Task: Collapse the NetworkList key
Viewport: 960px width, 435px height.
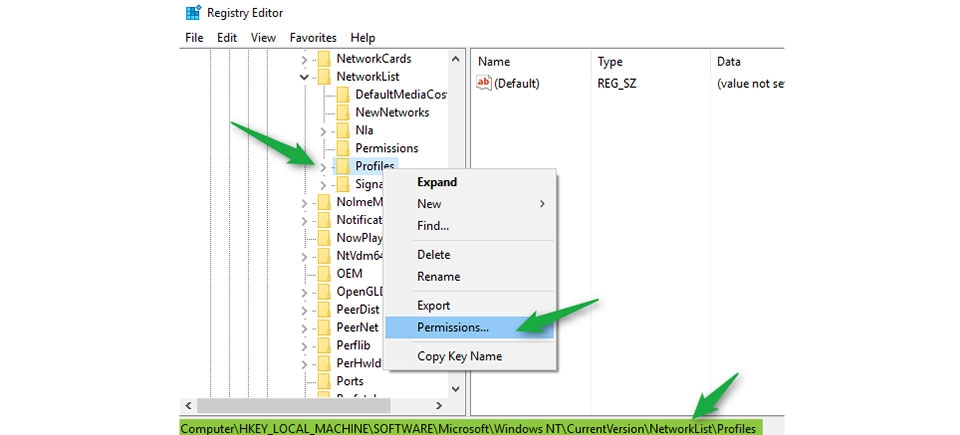Action: tap(304, 77)
